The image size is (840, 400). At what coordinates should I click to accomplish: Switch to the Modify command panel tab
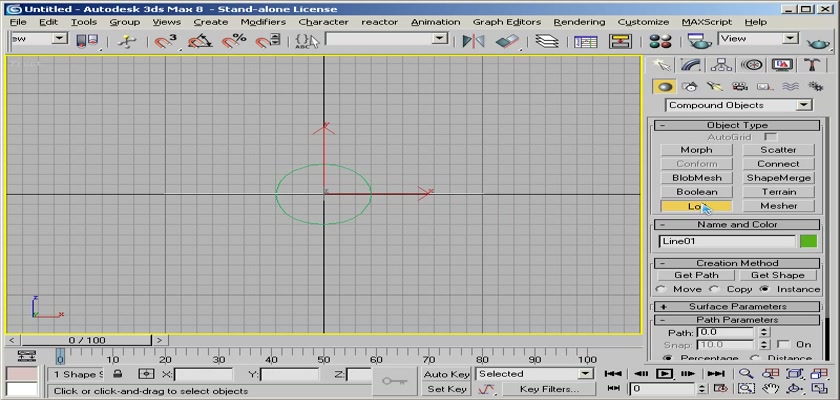[x=691, y=65]
